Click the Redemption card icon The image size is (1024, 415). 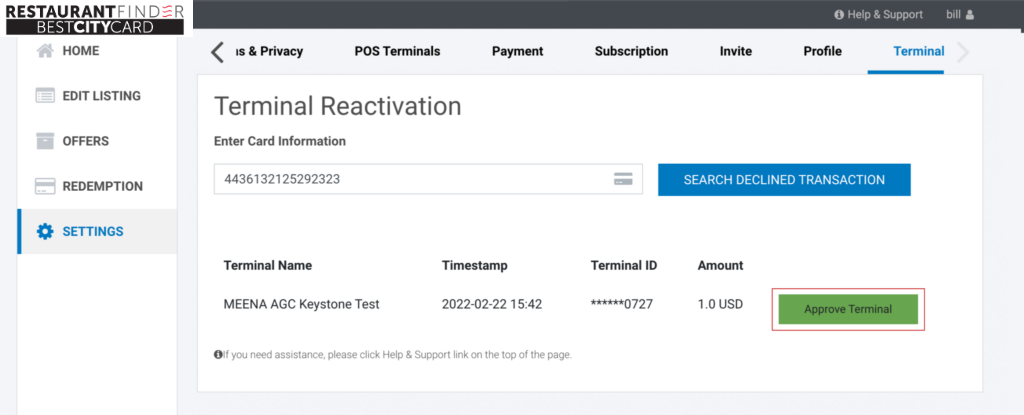pyautogui.click(x=44, y=186)
